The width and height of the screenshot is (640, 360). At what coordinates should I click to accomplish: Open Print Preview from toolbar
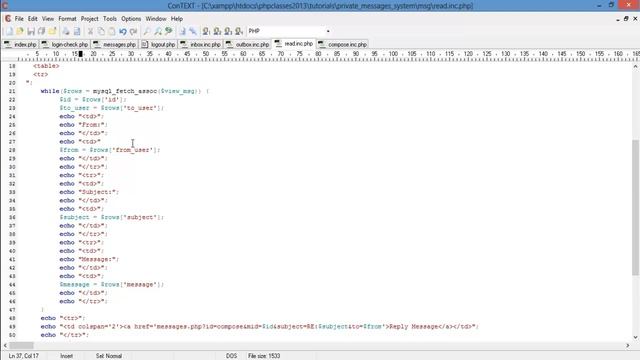tap(76, 31)
